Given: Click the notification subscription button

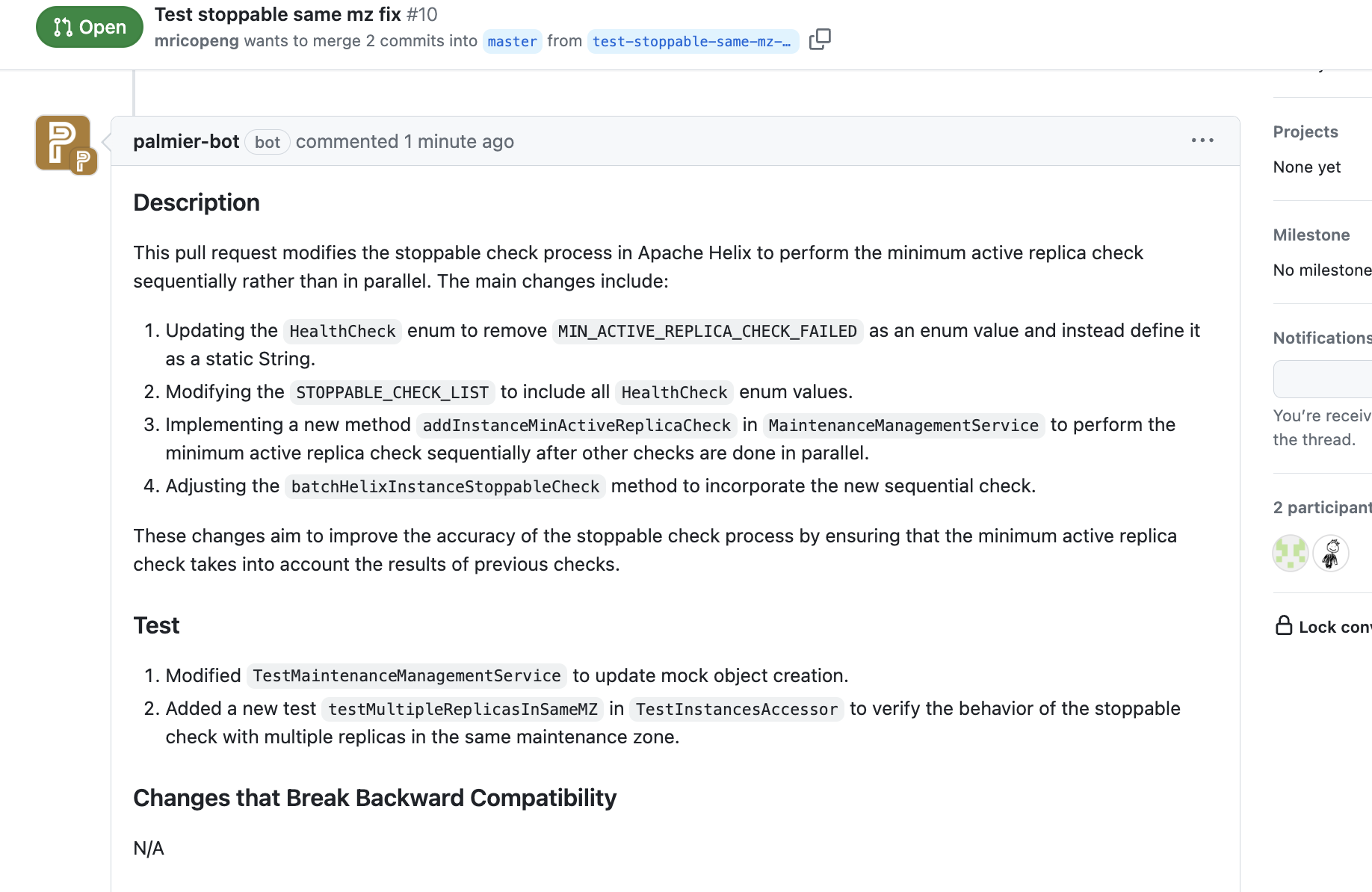Looking at the screenshot, I should [1323, 380].
